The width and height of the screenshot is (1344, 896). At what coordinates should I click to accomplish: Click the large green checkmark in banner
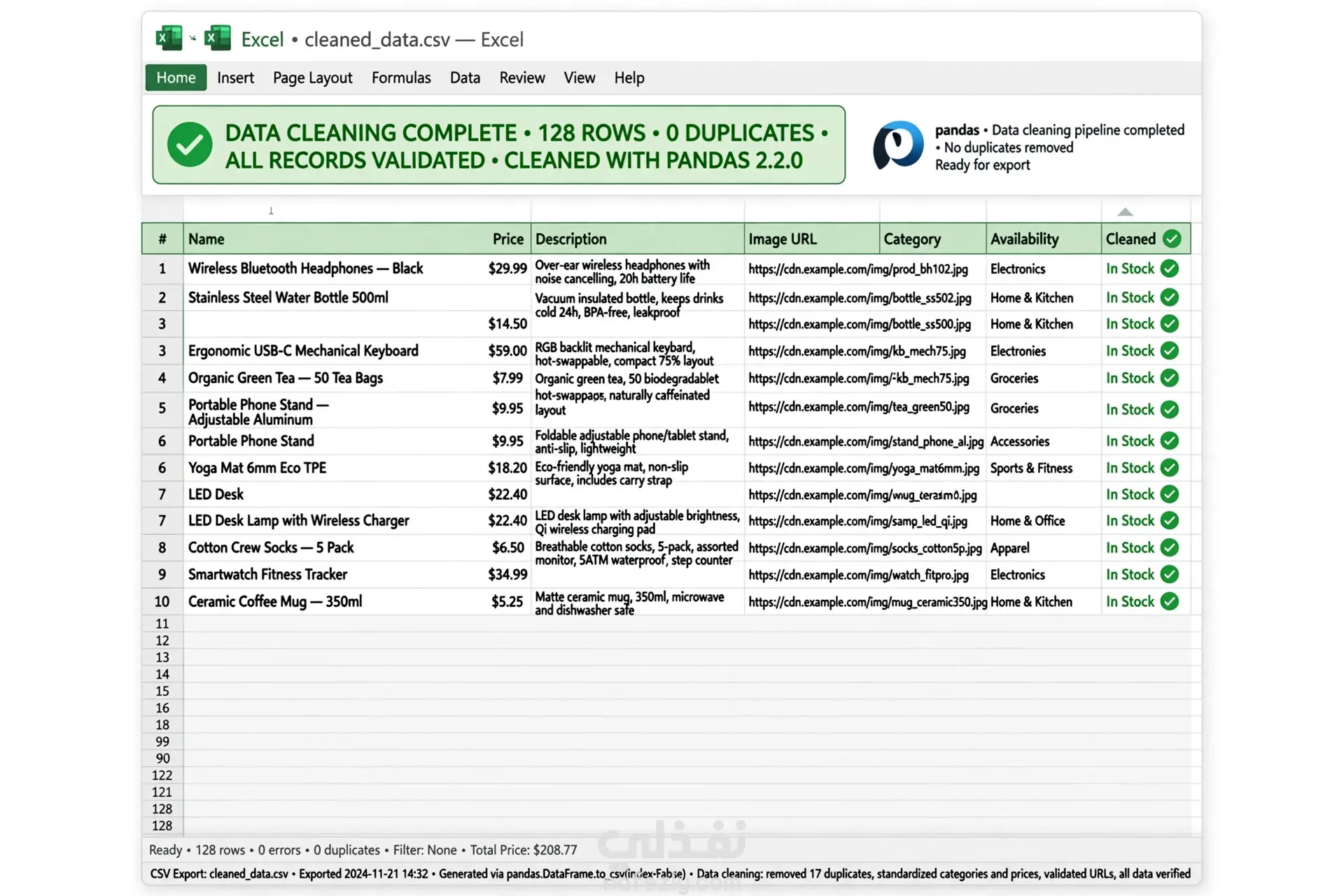190,145
